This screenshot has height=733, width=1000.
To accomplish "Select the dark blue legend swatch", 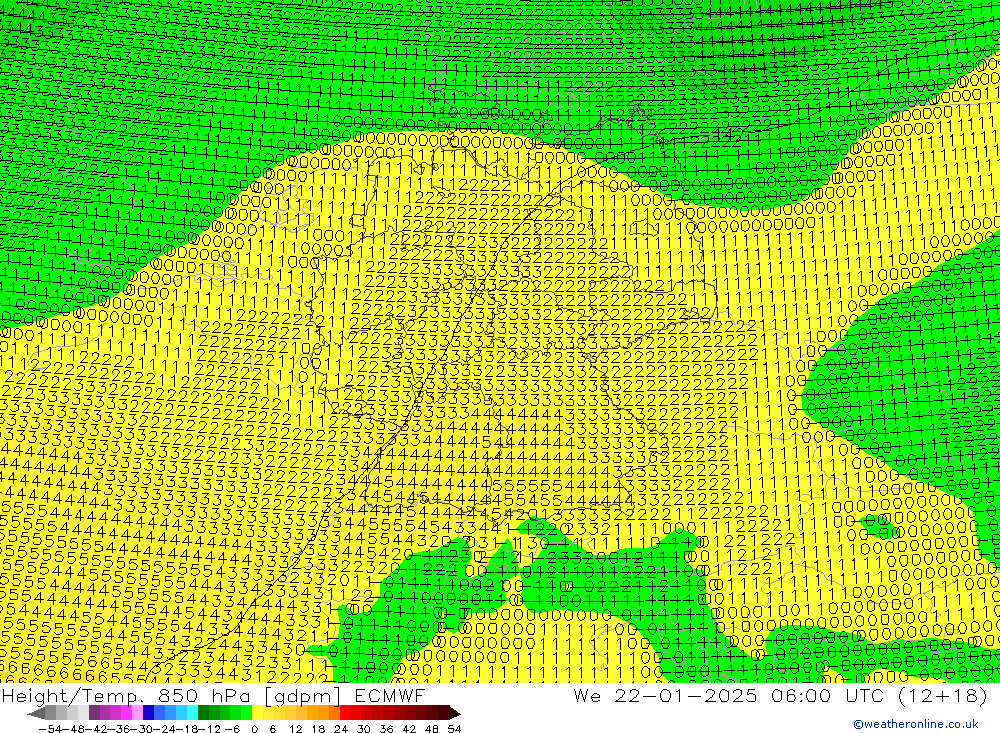I will click(148, 713).
